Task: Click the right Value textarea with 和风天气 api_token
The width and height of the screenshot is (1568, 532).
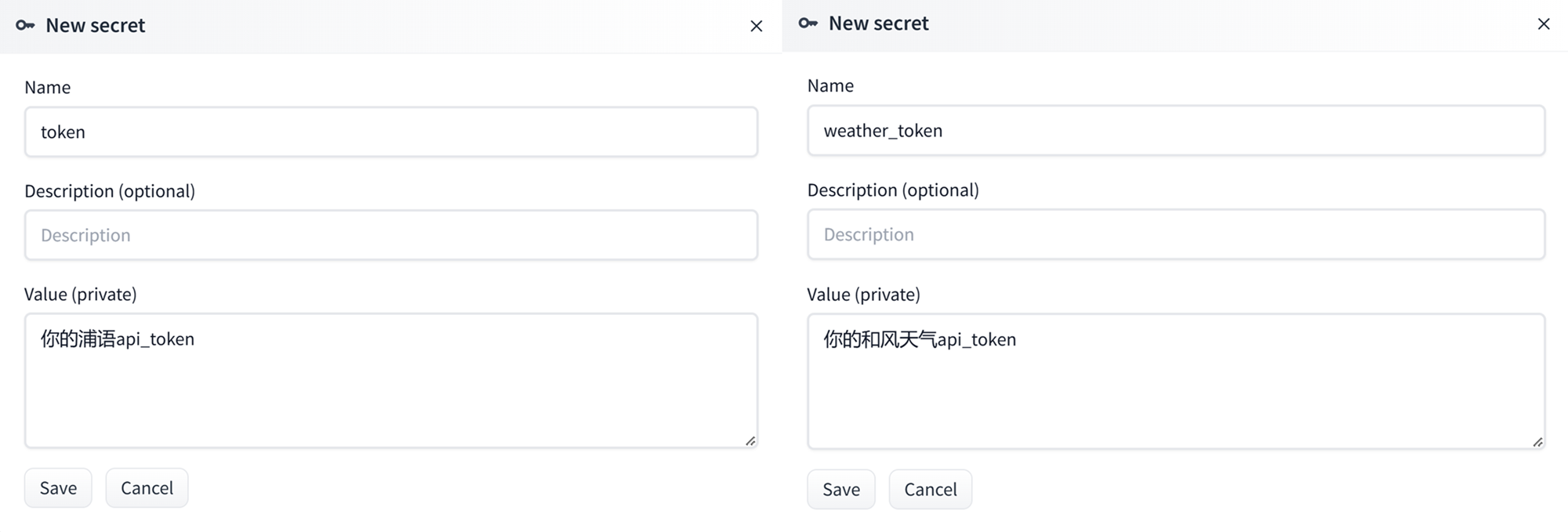Action: [1175, 382]
